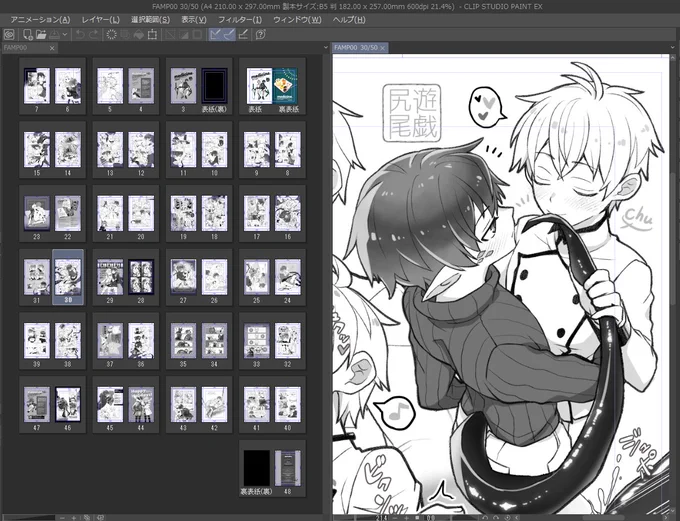Screen dimensions: 680x521
Task: Toggle snap to ruler
Action: point(216,34)
